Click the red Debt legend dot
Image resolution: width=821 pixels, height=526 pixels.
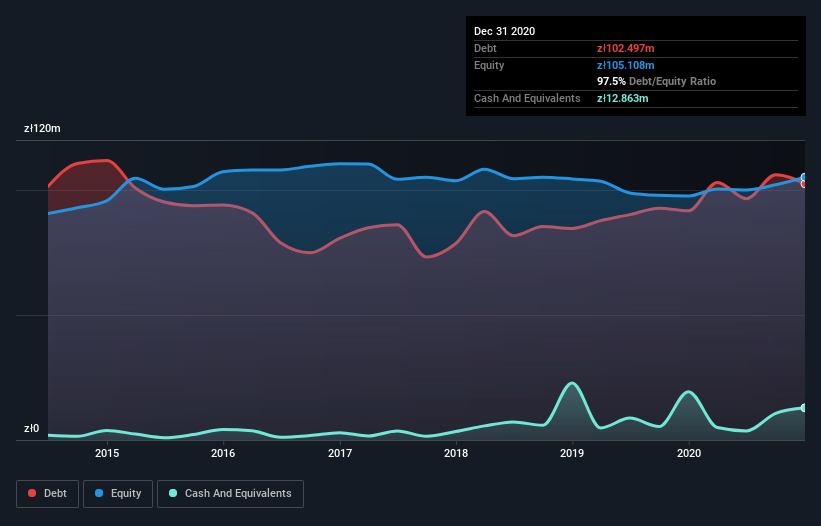[x=32, y=493]
